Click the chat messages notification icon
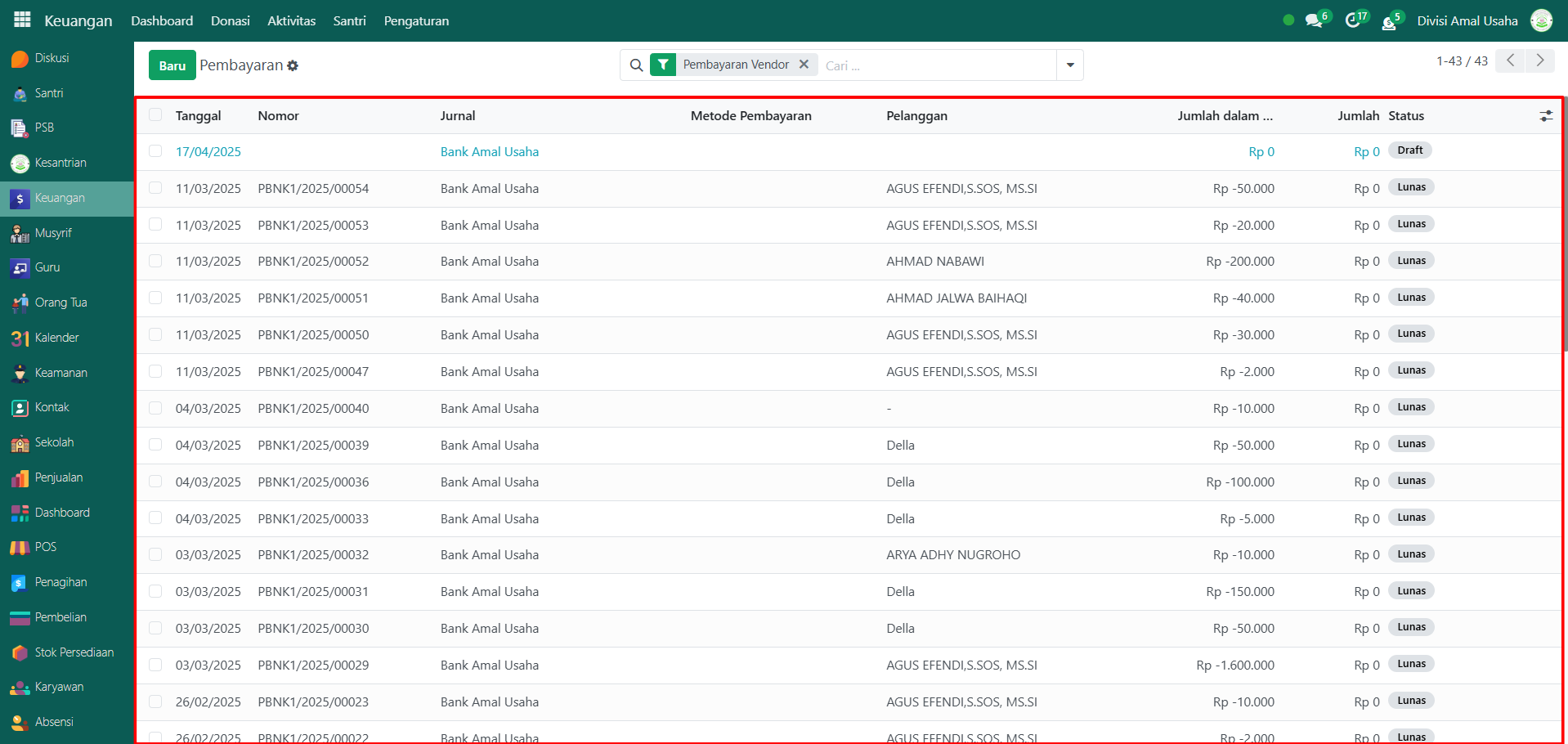 (1314, 21)
